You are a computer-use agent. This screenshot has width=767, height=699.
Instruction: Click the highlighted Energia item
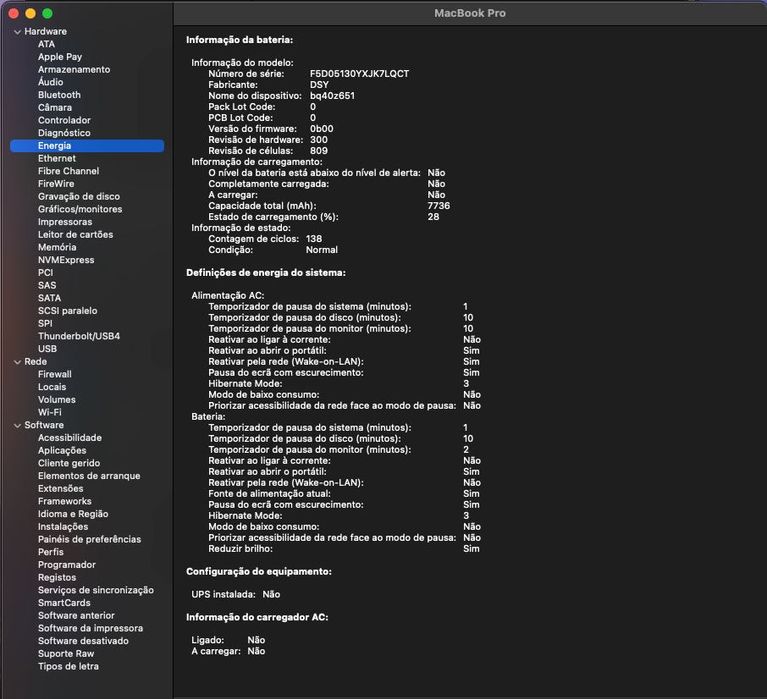click(55, 146)
